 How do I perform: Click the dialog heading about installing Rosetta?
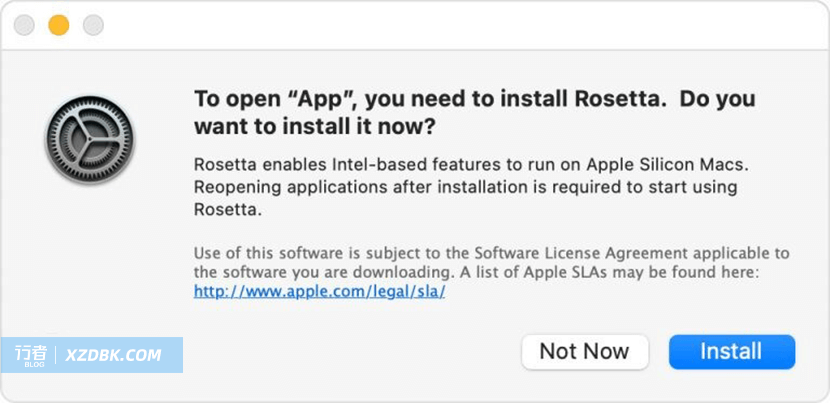tap(474, 113)
